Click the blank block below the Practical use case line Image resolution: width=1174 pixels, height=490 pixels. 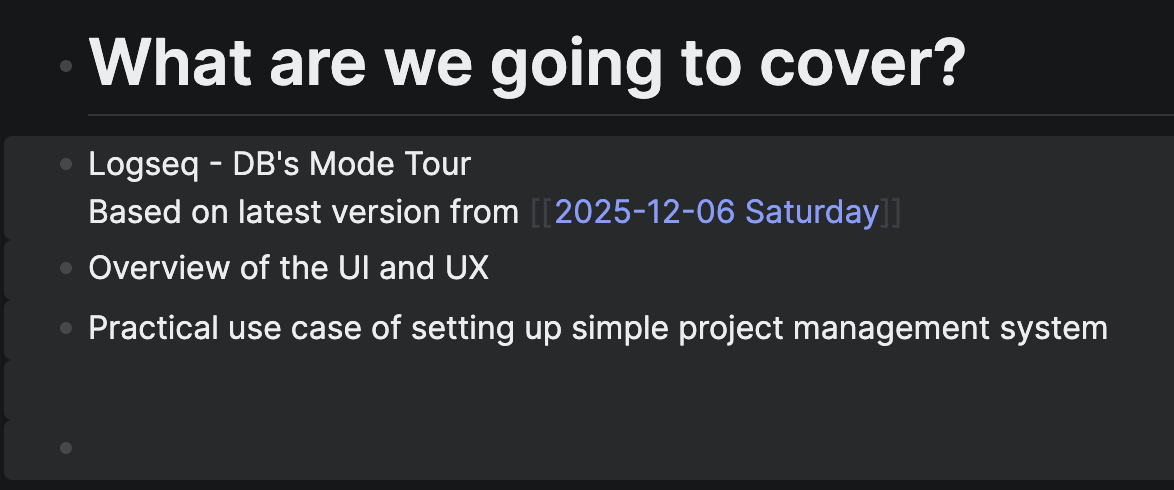click(x=600, y=389)
